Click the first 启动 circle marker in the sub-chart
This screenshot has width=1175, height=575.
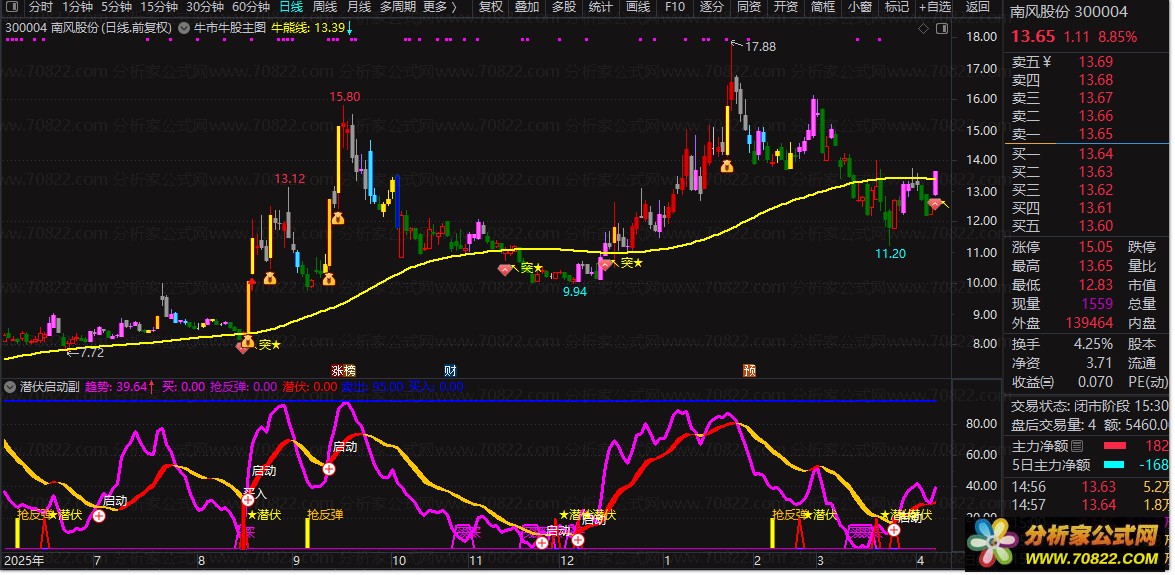[x=99, y=516]
